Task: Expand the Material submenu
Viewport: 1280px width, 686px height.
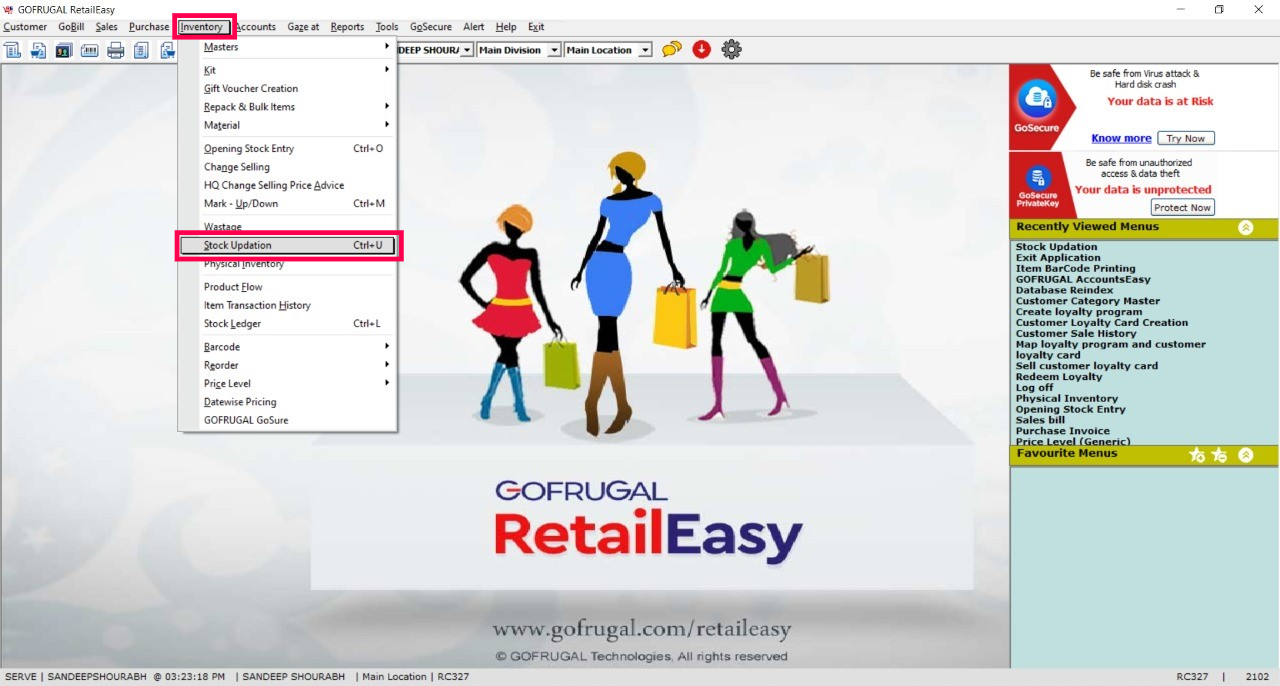Action: point(288,125)
